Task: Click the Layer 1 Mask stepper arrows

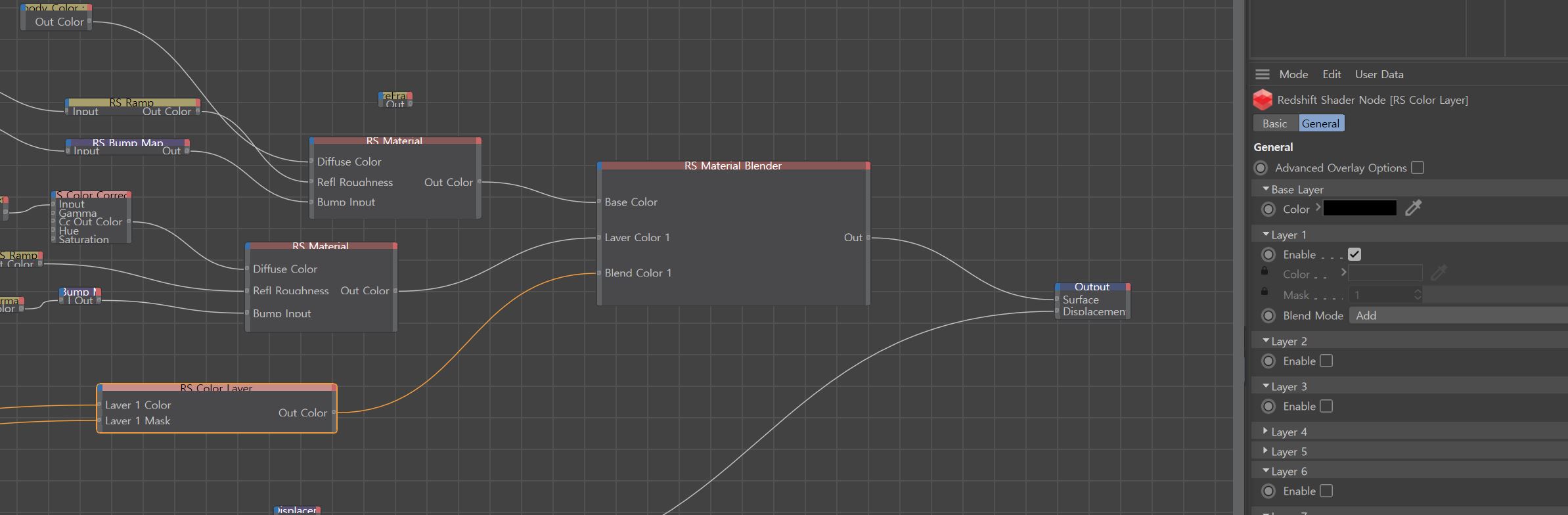Action: click(x=1418, y=295)
